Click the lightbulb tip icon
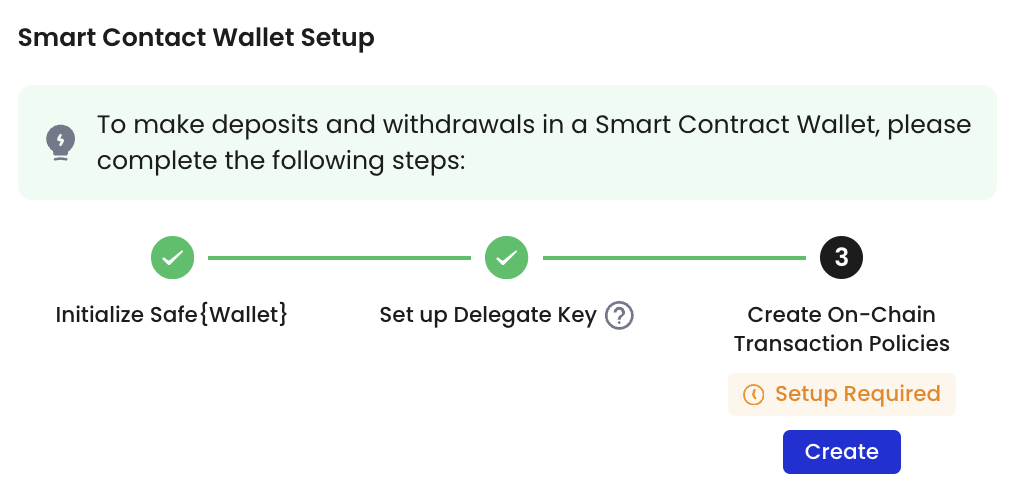Screen dimensions: 1018x498 pos(60,142)
